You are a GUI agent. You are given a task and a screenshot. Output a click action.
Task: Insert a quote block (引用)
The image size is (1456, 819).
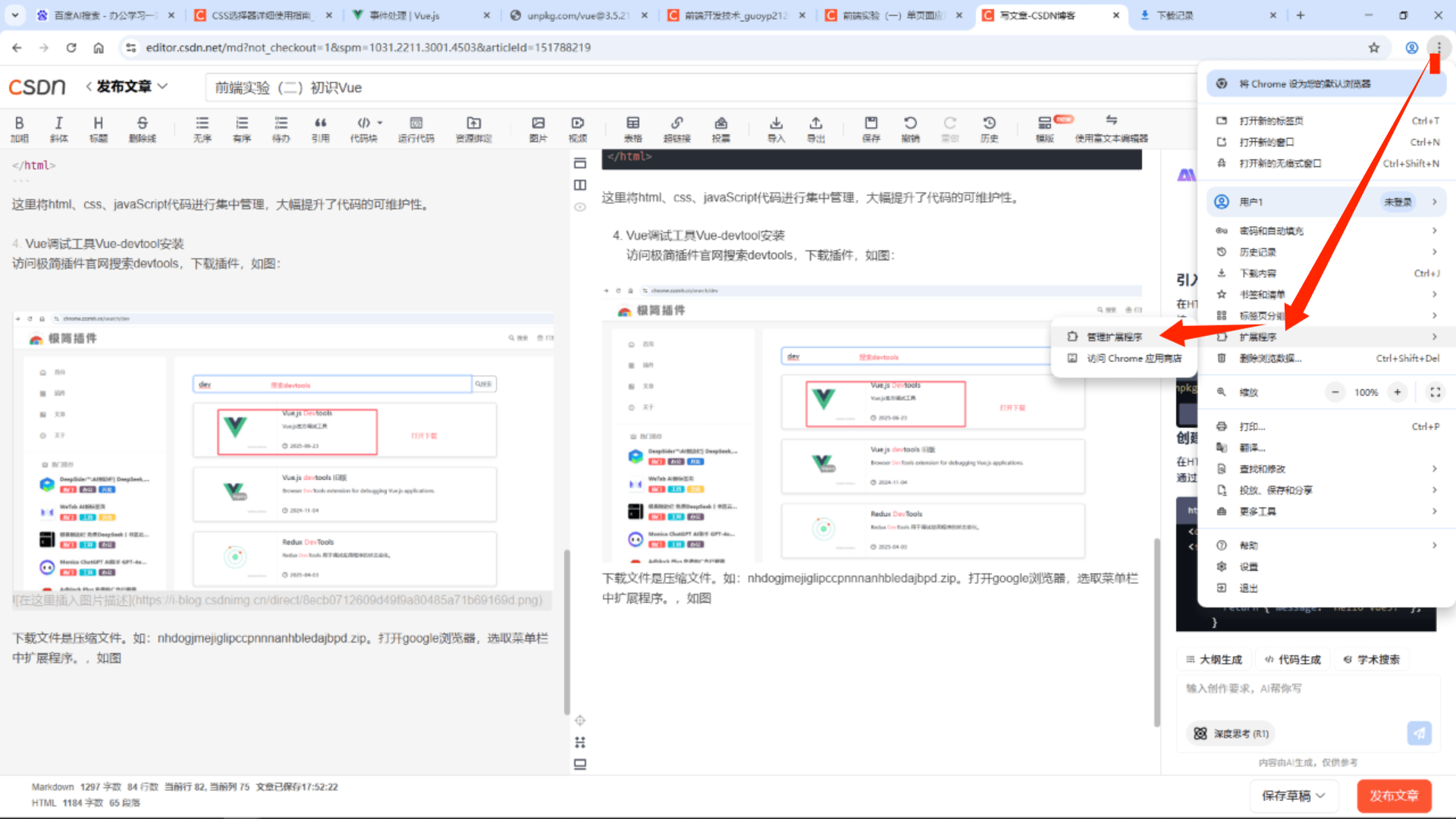pos(320,129)
